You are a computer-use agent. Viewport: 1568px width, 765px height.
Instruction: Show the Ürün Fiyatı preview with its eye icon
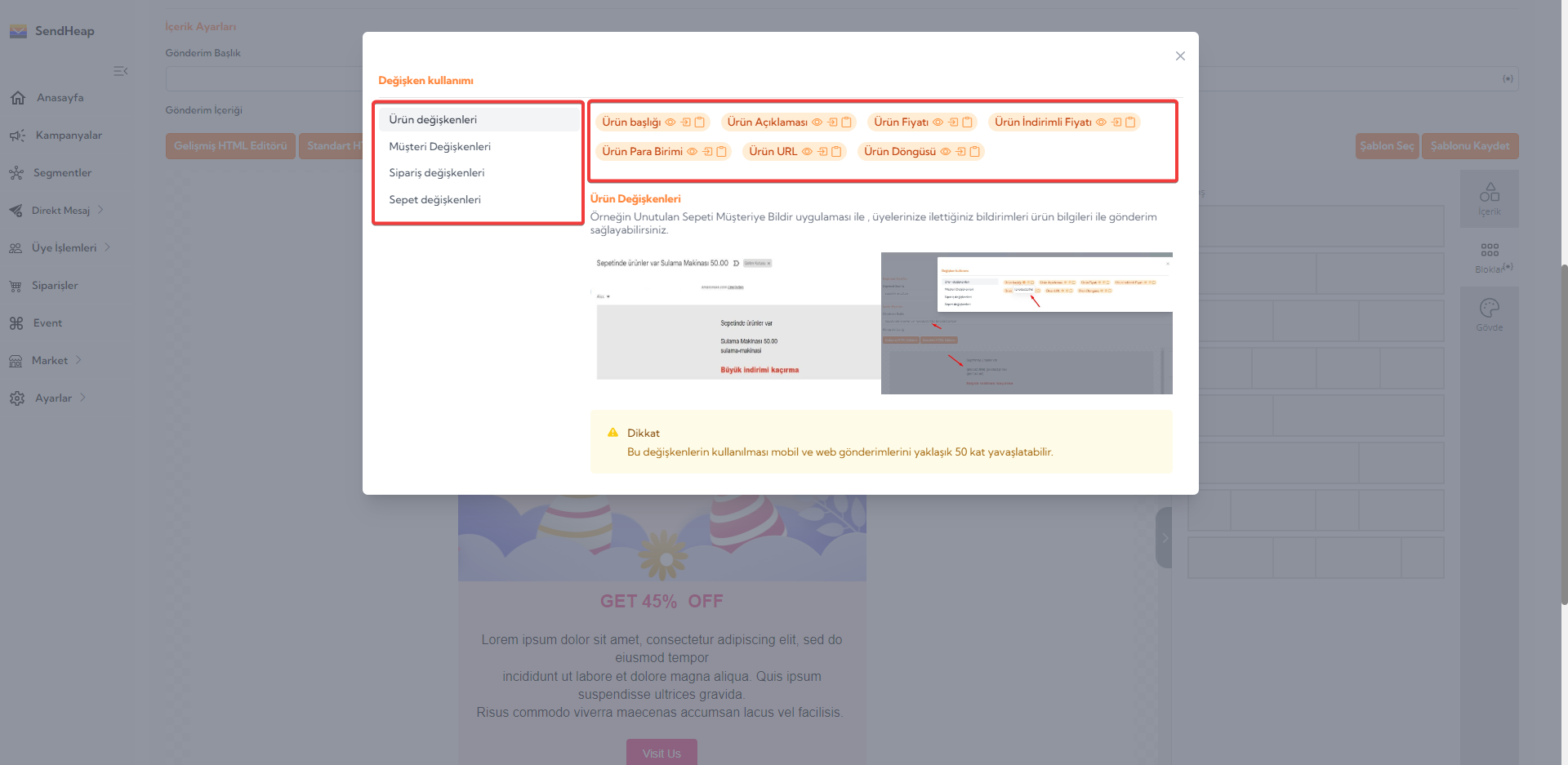tap(938, 122)
